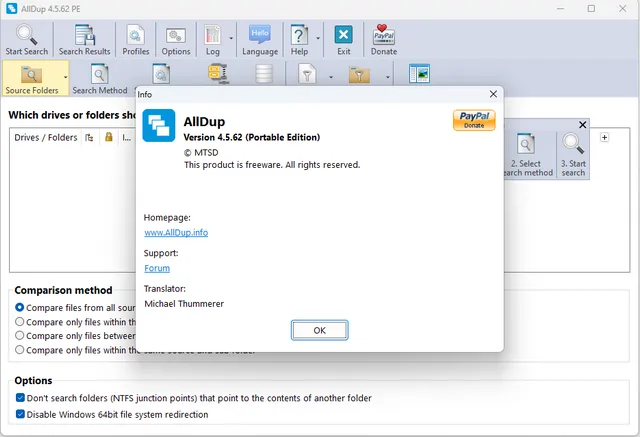Image resolution: width=640 pixels, height=437 pixels.
Task: Click the grayed database stack icon
Action: click(264, 73)
